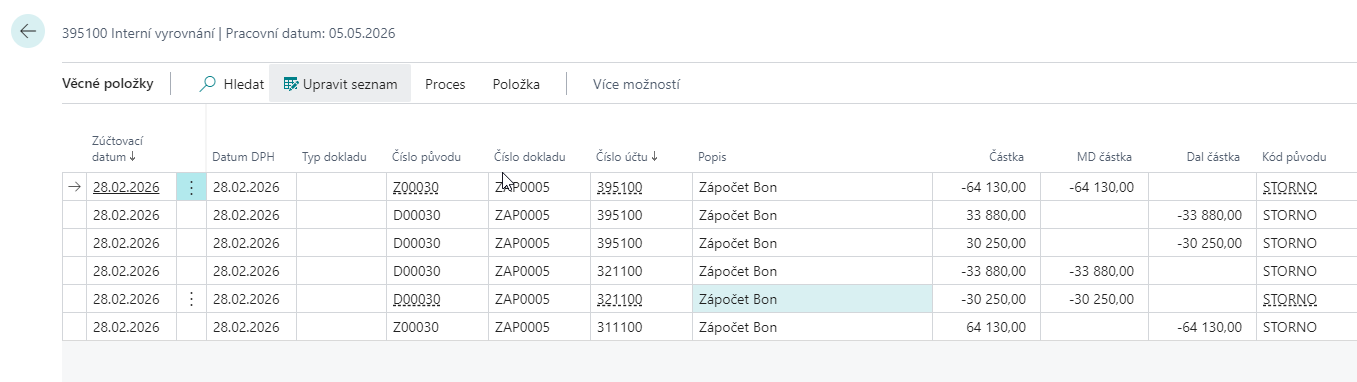Screen dimensions: 1357x382
Task: Select Z00030 in the last row
Action: coord(416,327)
